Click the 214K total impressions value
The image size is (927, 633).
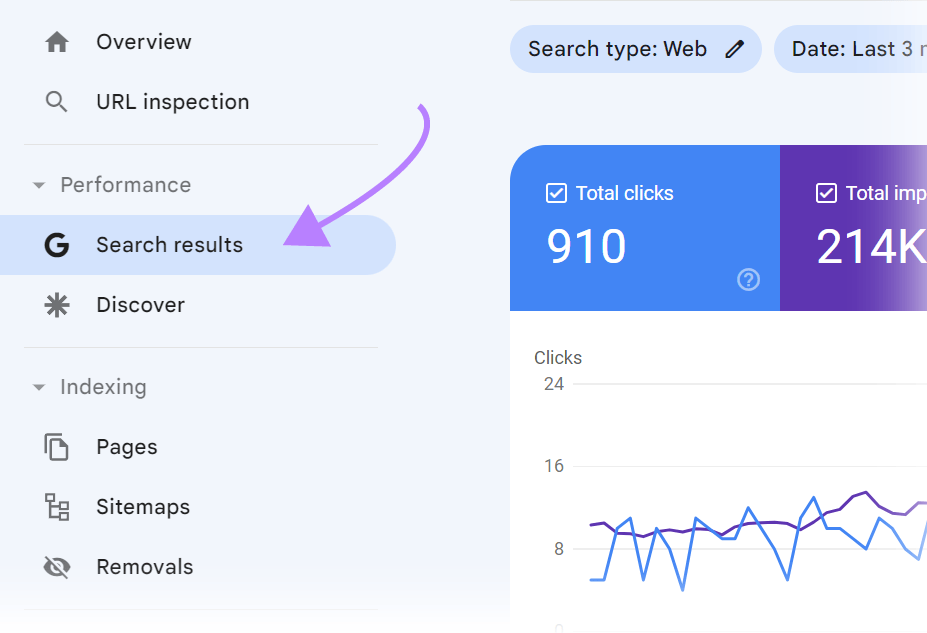871,246
